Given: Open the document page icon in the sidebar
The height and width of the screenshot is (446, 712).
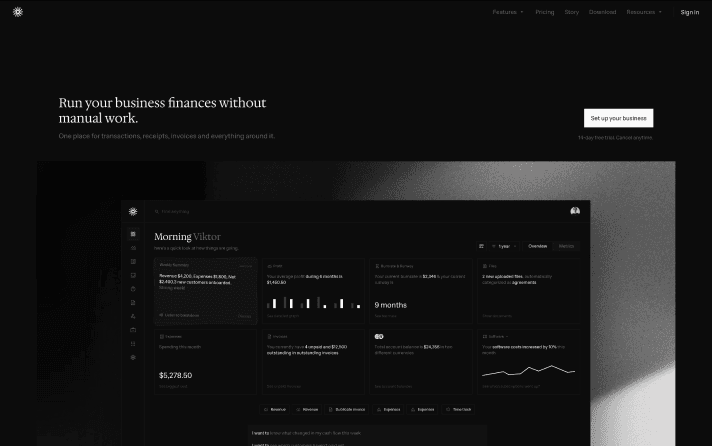Looking at the screenshot, I should click(133, 302).
